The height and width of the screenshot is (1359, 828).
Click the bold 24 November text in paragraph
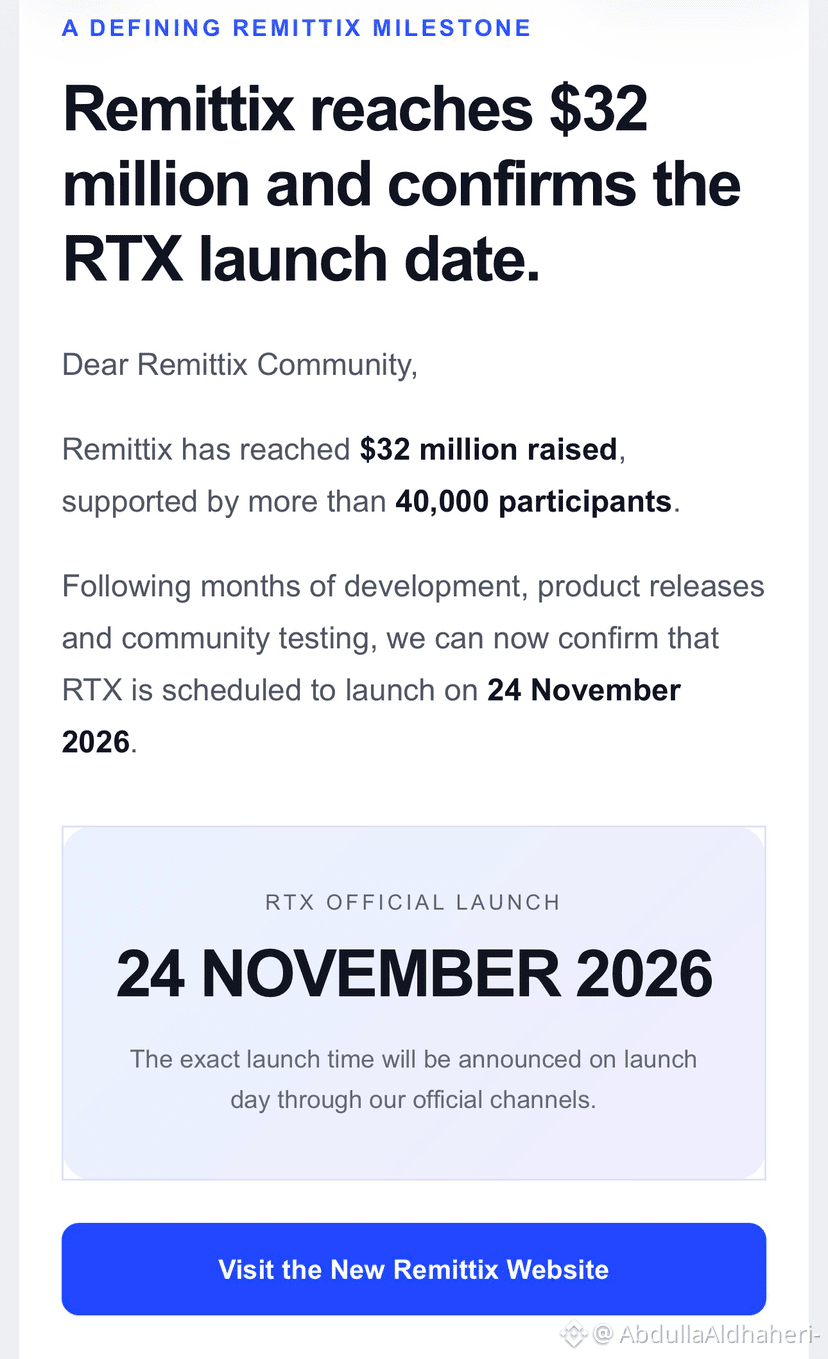pos(584,690)
